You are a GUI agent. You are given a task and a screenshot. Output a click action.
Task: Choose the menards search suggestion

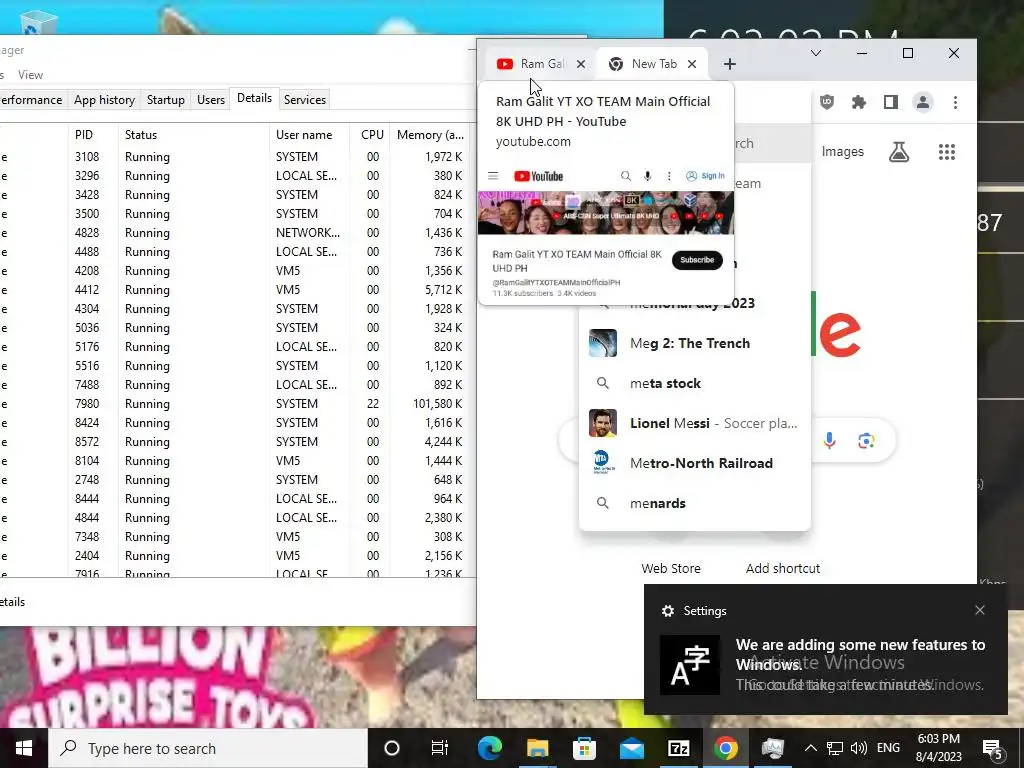pos(695,504)
